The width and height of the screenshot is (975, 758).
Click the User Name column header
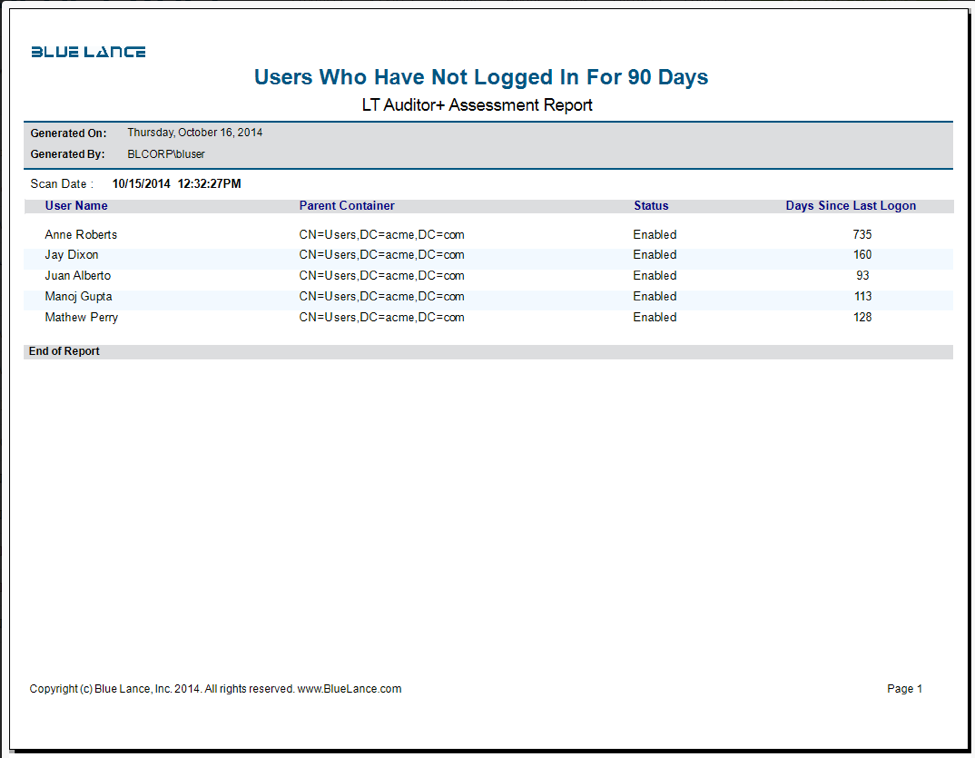[76, 206]
